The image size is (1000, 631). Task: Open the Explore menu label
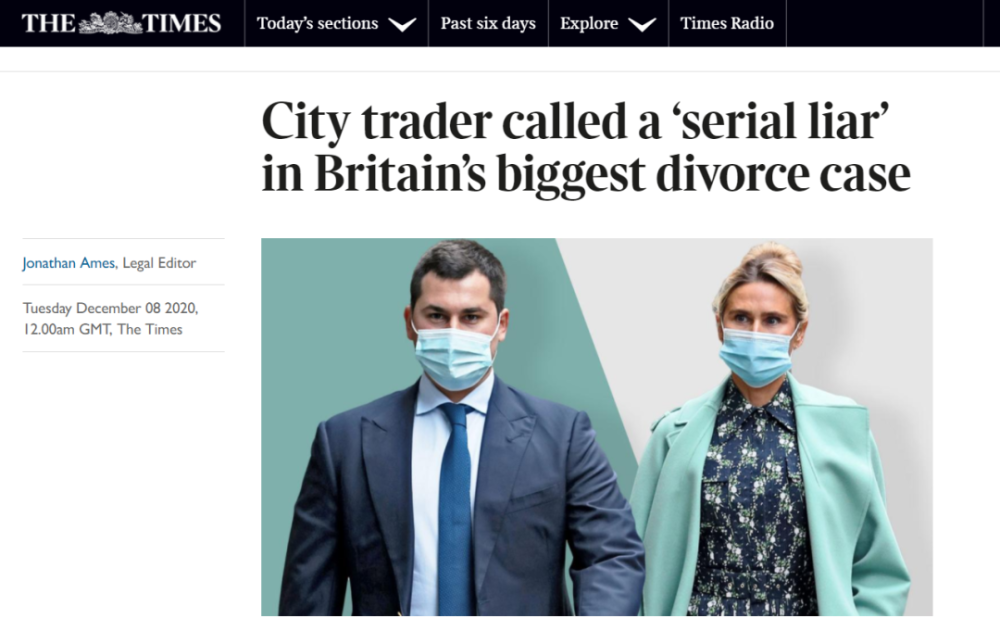coord(589,23)
